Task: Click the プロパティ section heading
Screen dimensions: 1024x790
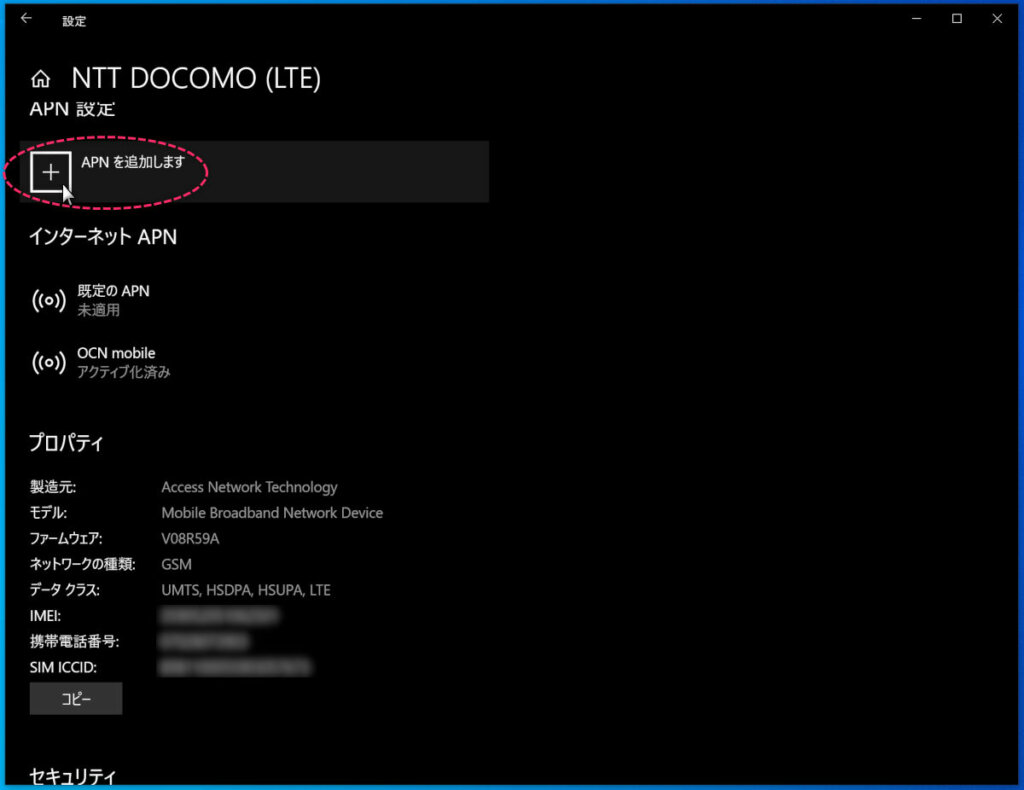Action: pos(67,443)
